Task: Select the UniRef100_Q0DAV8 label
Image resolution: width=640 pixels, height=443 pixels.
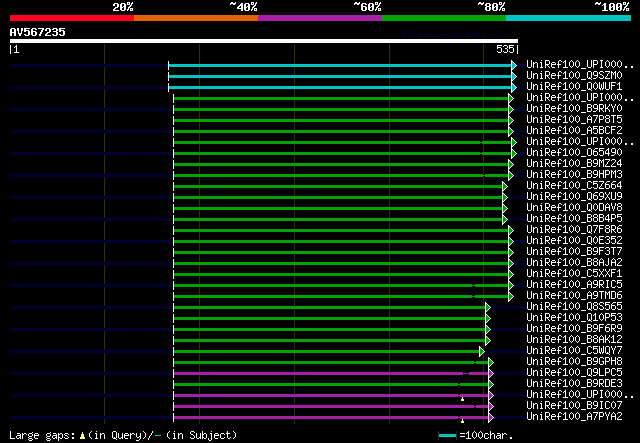Action: pos(574,208)
